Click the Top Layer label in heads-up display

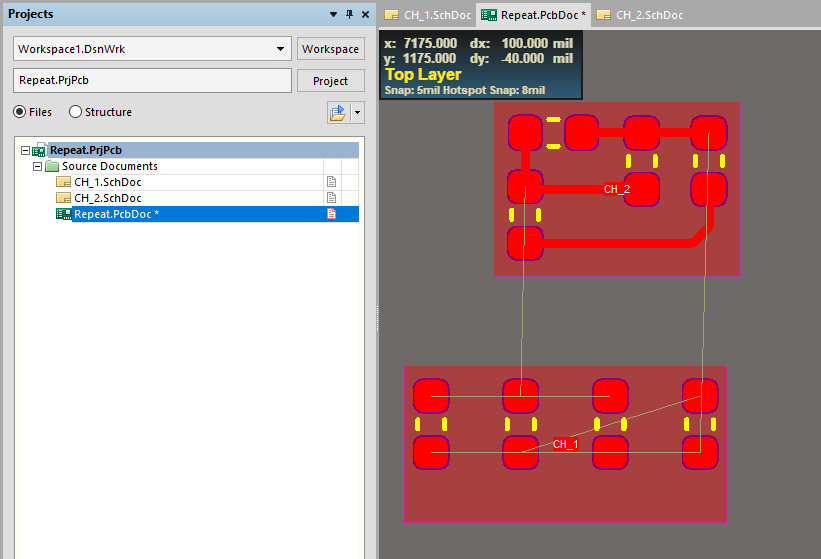click(423, 75)
